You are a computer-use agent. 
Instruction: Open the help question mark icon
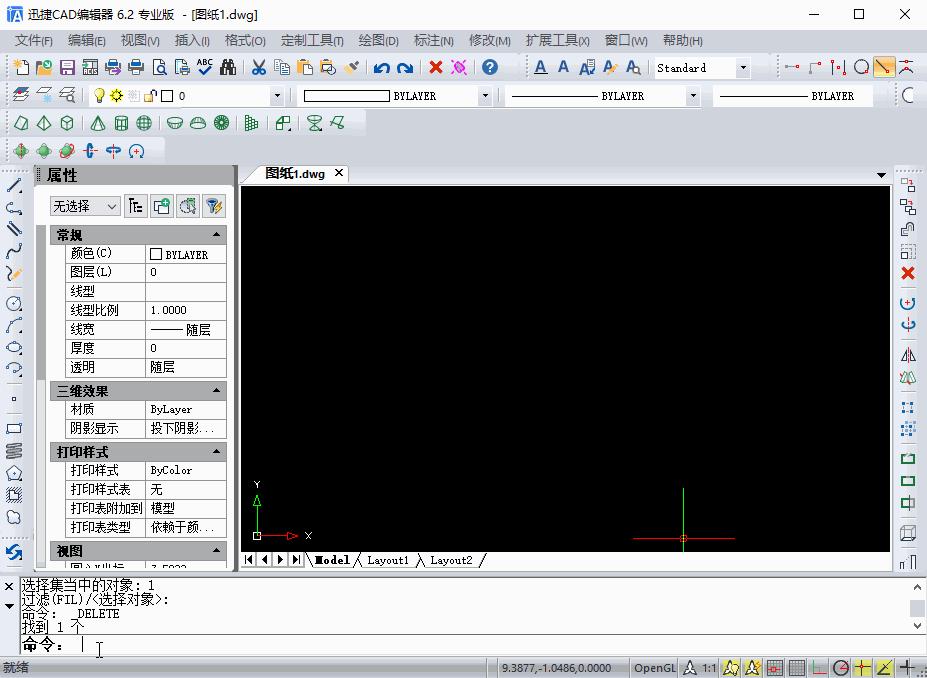[489, 68]
